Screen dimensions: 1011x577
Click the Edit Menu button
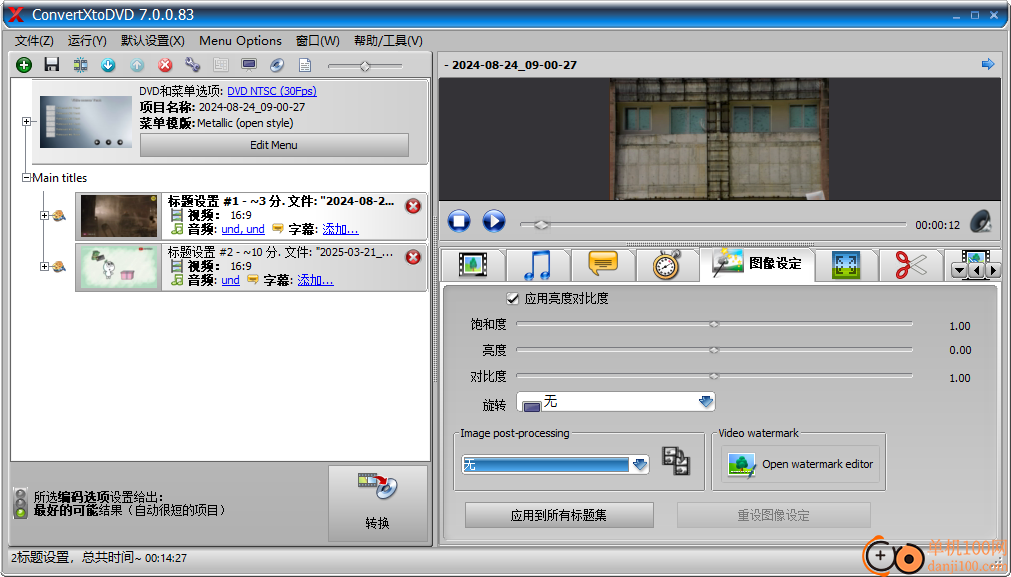tap(274, 145)
